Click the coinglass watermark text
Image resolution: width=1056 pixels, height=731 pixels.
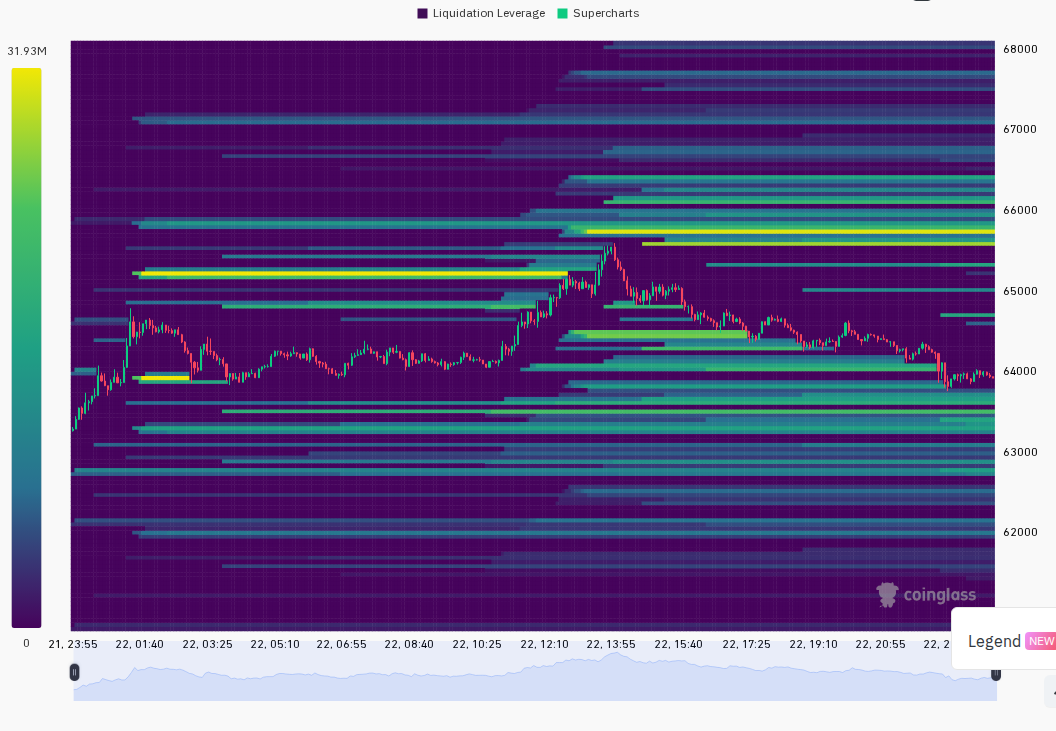point(939,595)
